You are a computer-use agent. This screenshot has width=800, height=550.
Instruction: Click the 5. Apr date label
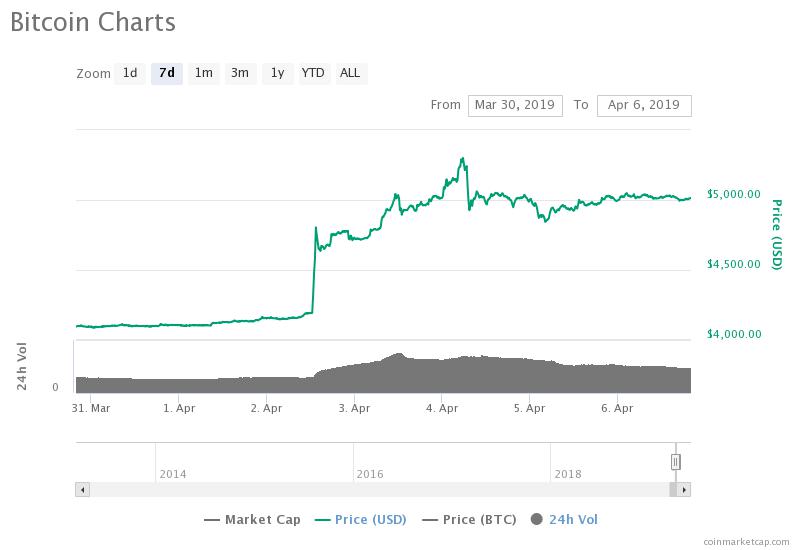[530, 408]
